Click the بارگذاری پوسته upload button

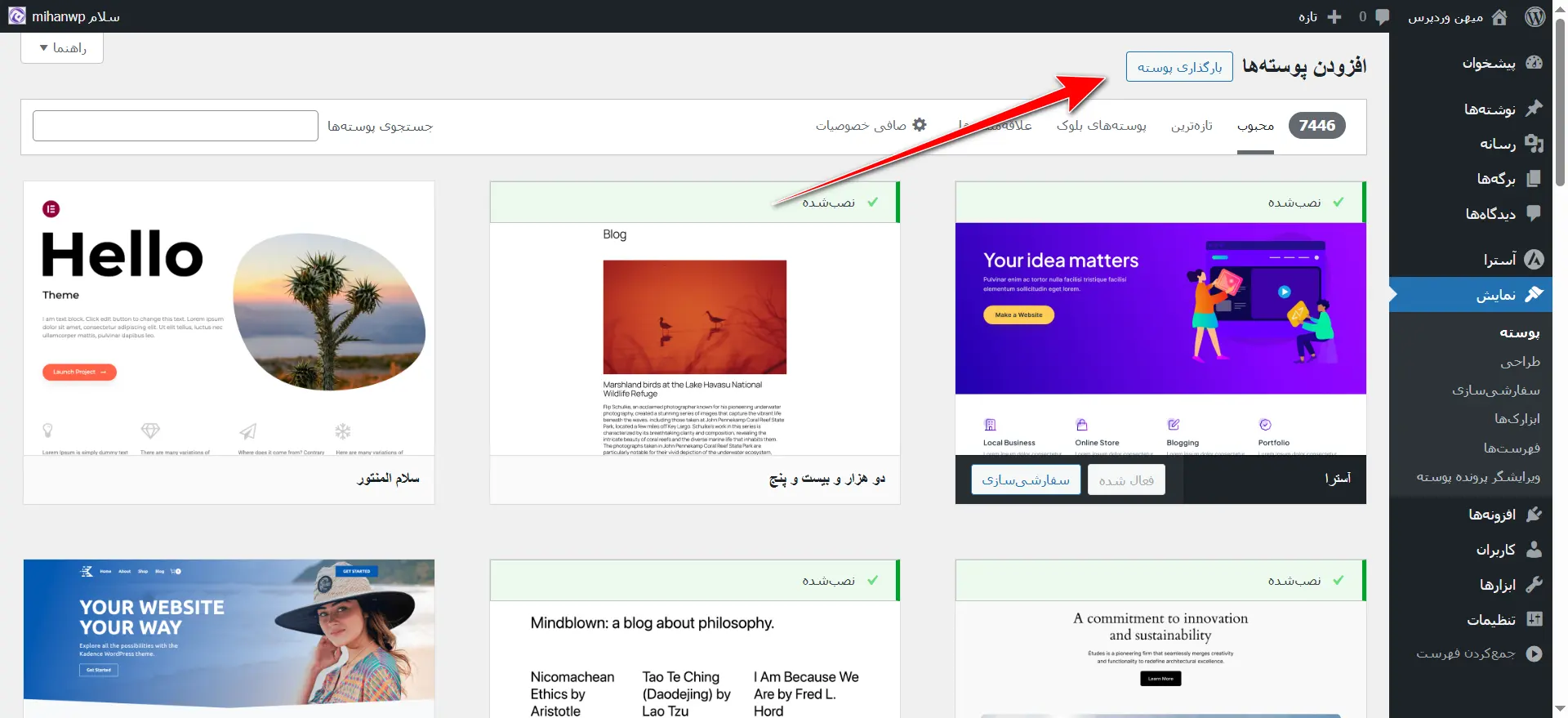(1179, 67)
